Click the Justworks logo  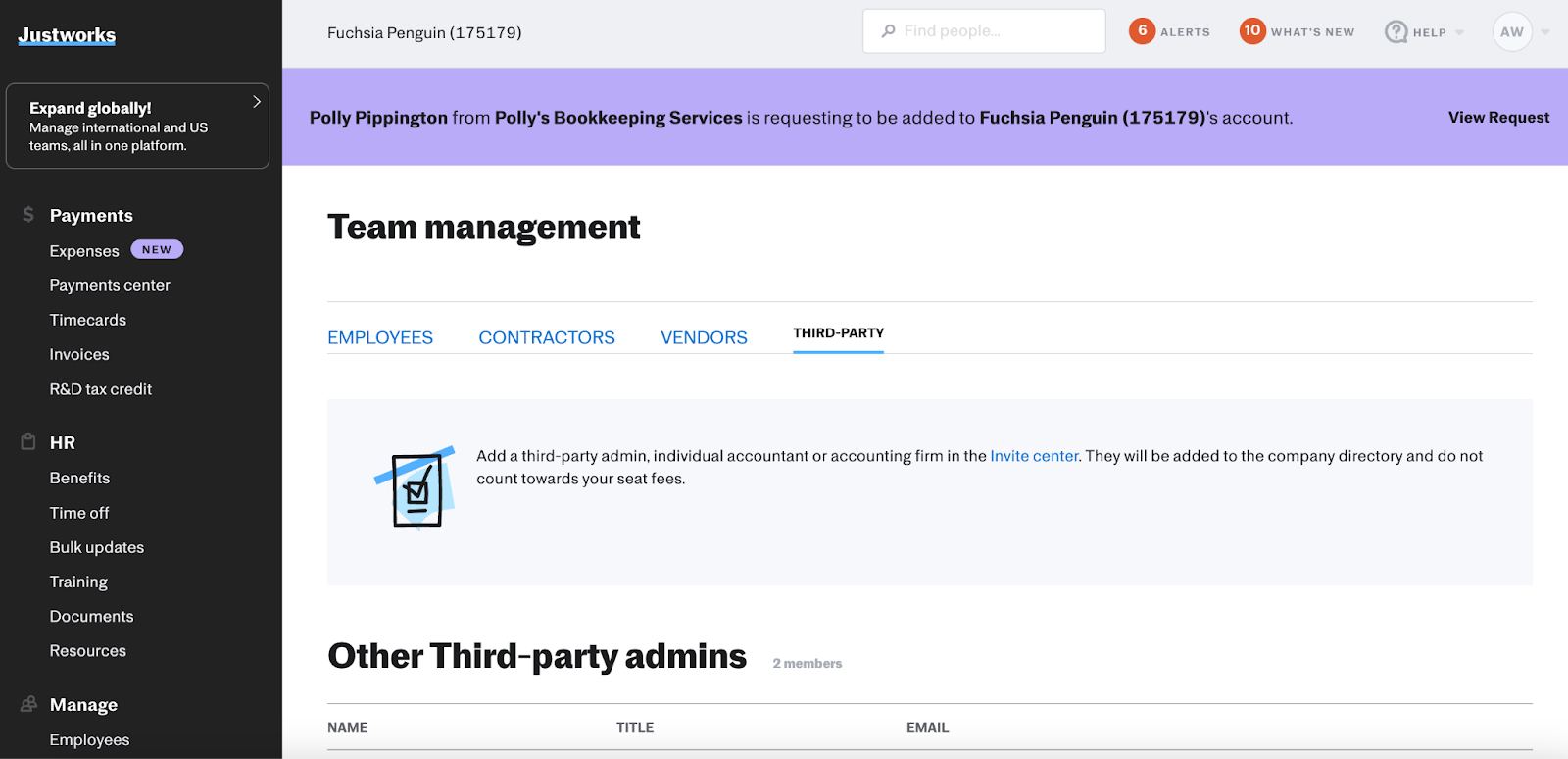67,35
